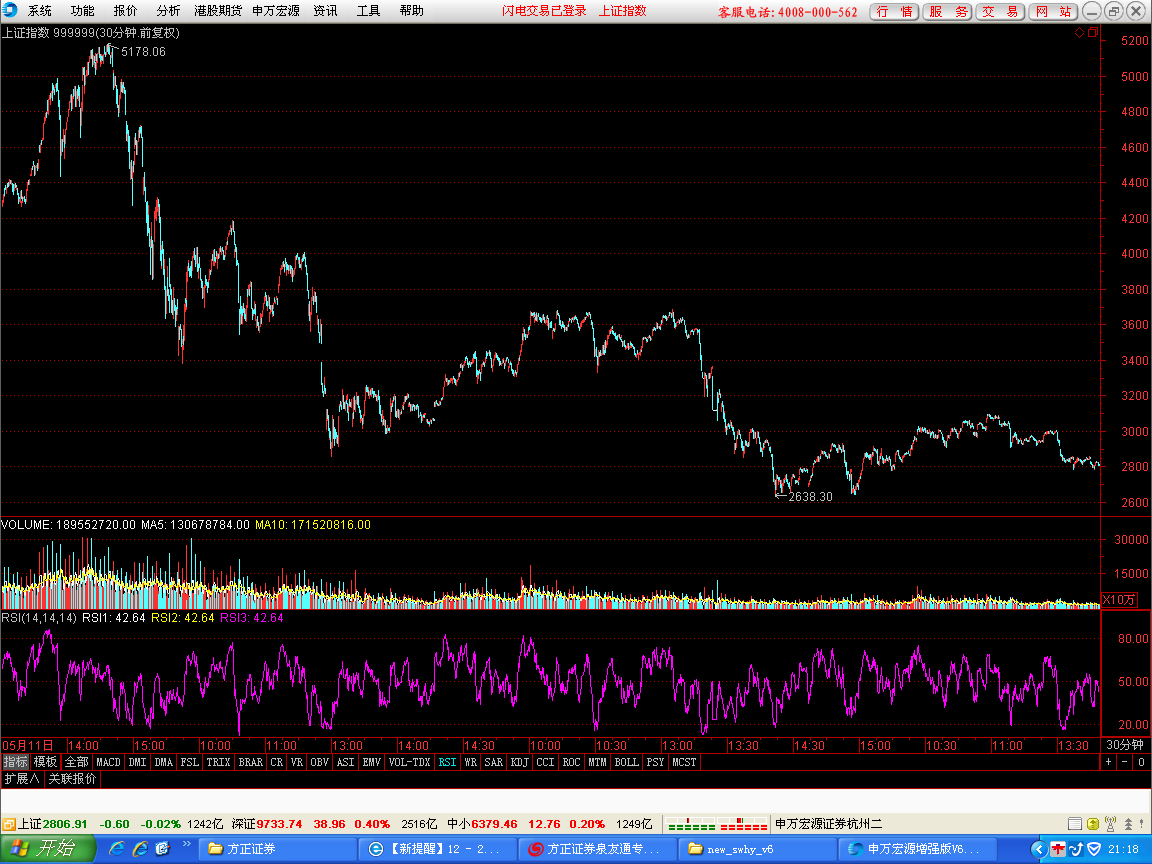Viewport: 1152px width, 864px height.
Task: Click the double up-arrow icon in status bar
Action: tap(1128, 824)
